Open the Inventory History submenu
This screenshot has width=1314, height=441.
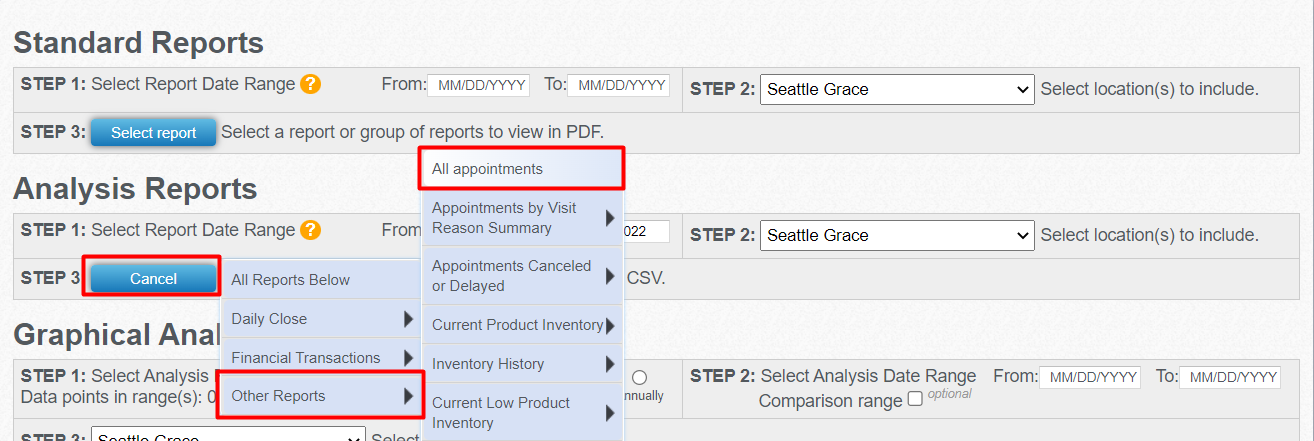522,364
